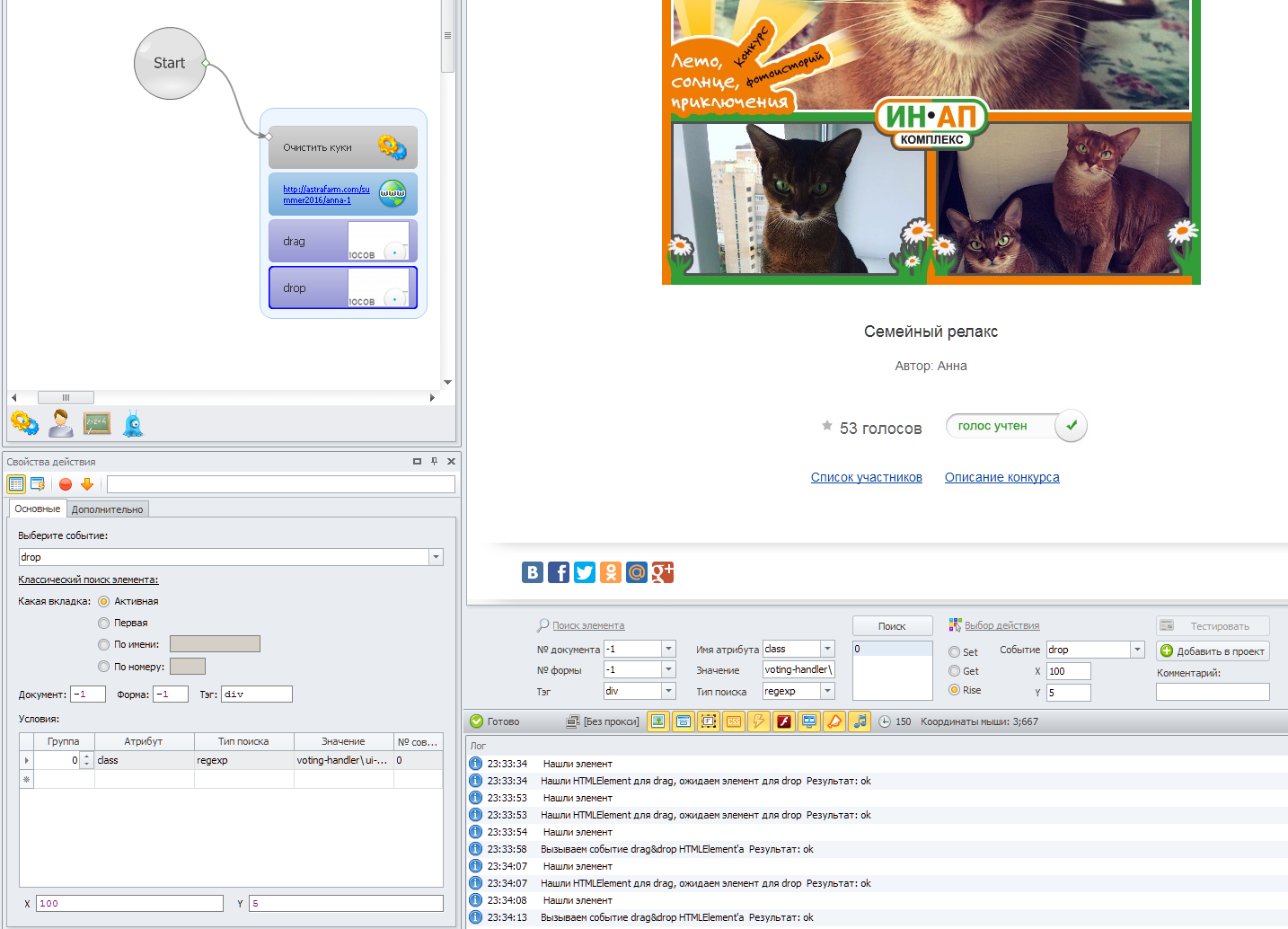The image size is (1288, 929).
Task: Click the canvas horizontal scrollbar right arrow
Action: click(432, 397)
